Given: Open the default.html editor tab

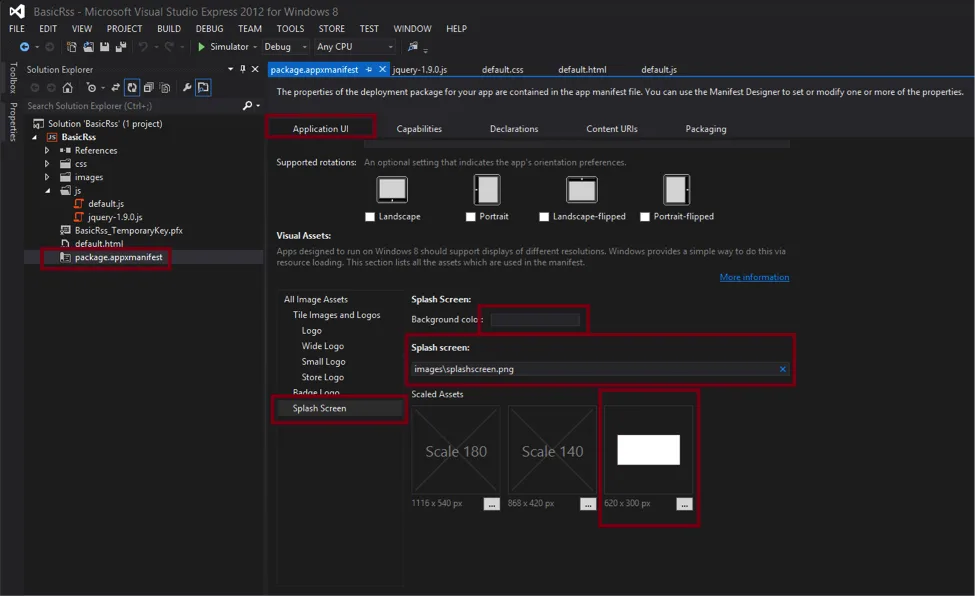Looking at the screenshot, I should pos(582,70).
